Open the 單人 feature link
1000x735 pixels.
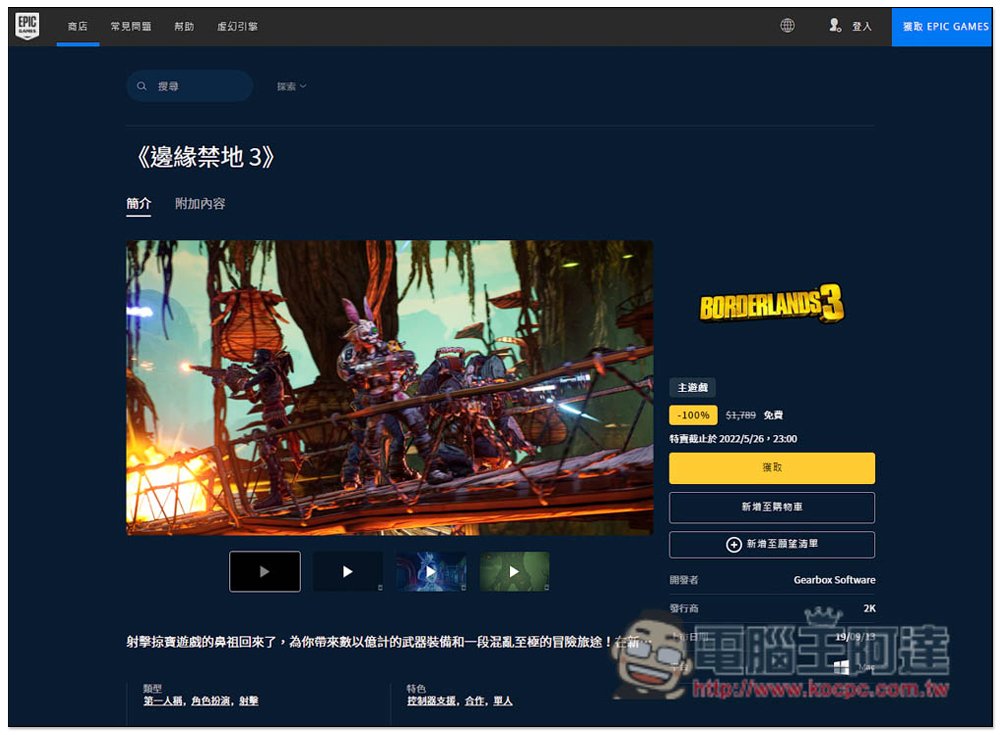[503, 701]
